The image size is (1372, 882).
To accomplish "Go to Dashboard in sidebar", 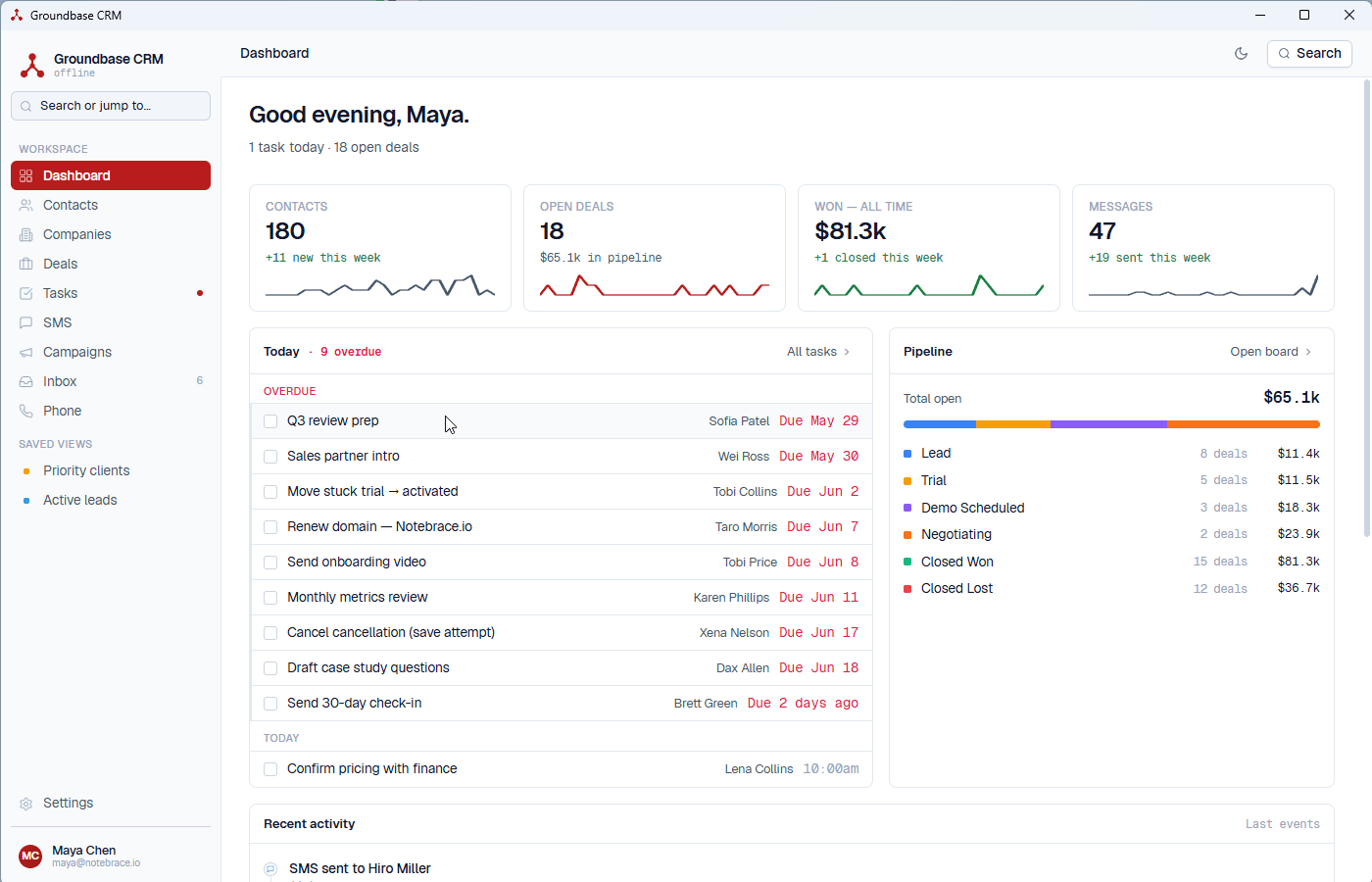I will coord(111,175).
